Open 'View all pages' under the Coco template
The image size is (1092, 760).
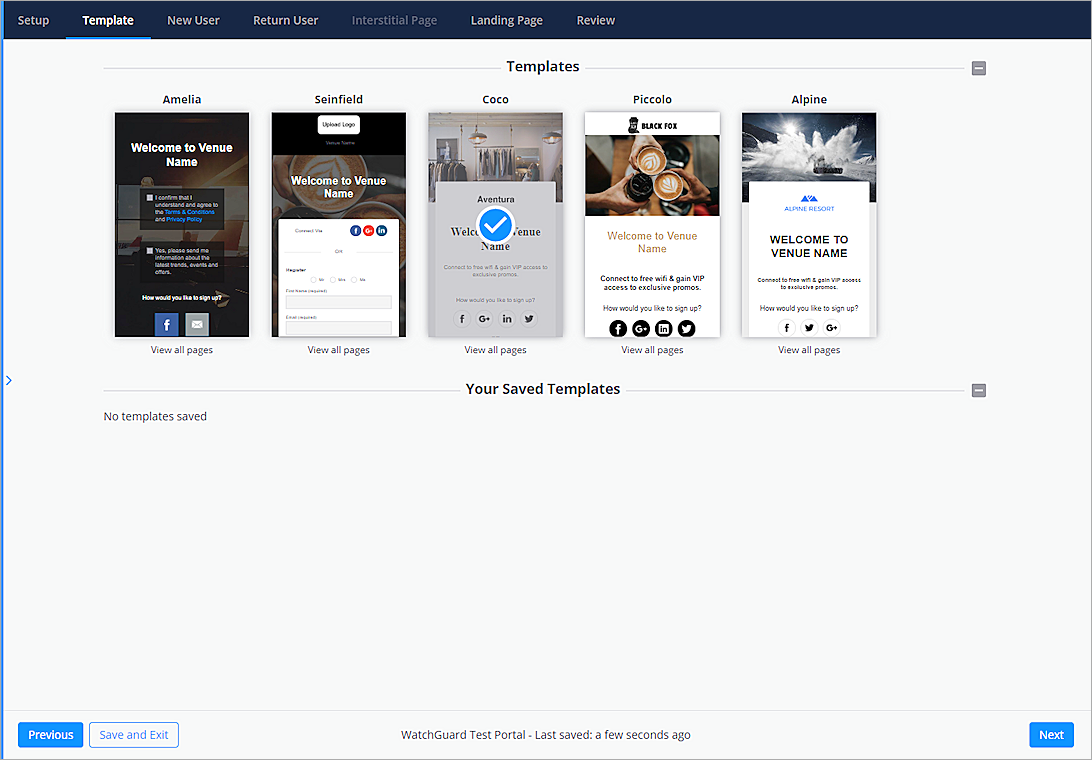coord(495,349)
